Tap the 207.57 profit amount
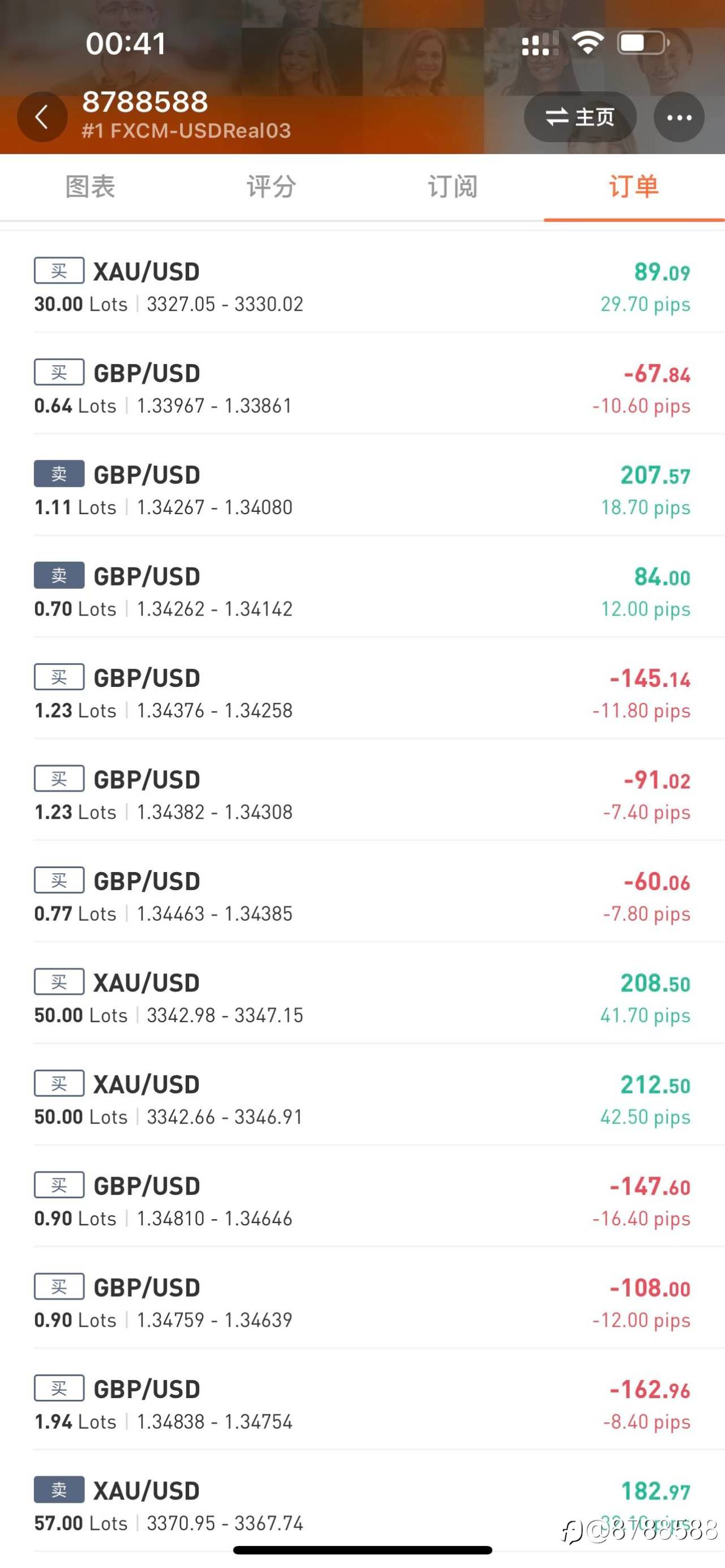This screenshot has width=725, height=1568. [655, 476]
